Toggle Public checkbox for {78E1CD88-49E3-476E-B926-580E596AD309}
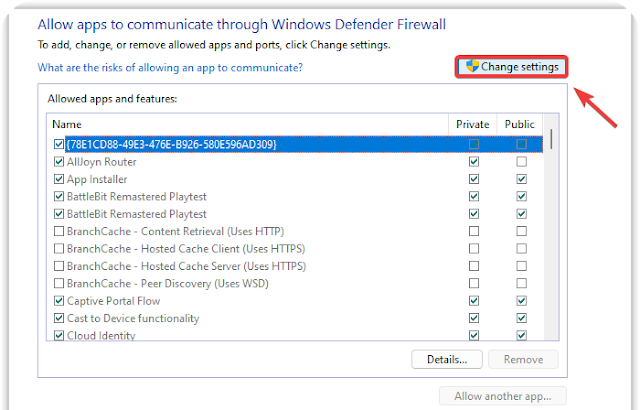The width and height of the screenshot is (640, 410). 521,144
